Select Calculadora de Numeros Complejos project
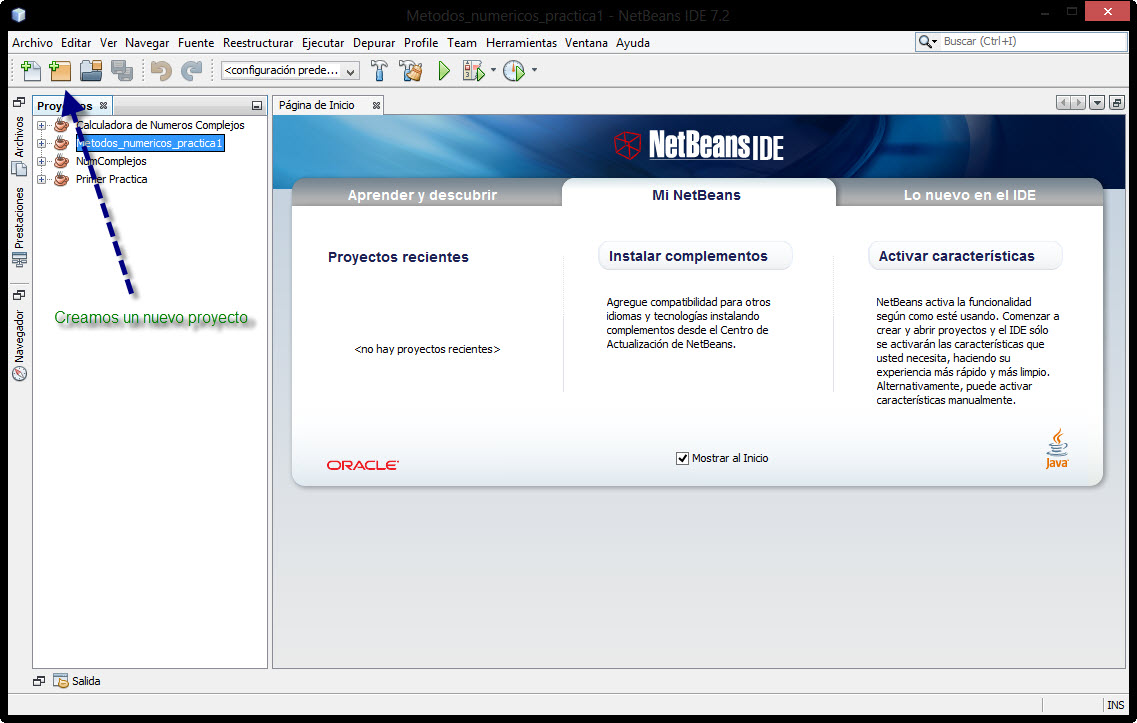The width and height of the screenshot is (1137, 723). [160, 125]
